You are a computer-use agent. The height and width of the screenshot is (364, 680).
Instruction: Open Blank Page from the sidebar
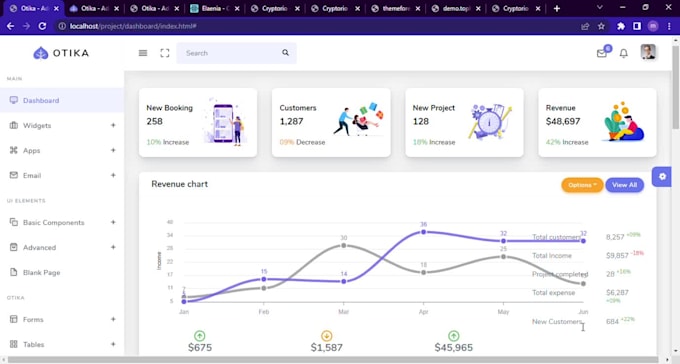(62, 272)
